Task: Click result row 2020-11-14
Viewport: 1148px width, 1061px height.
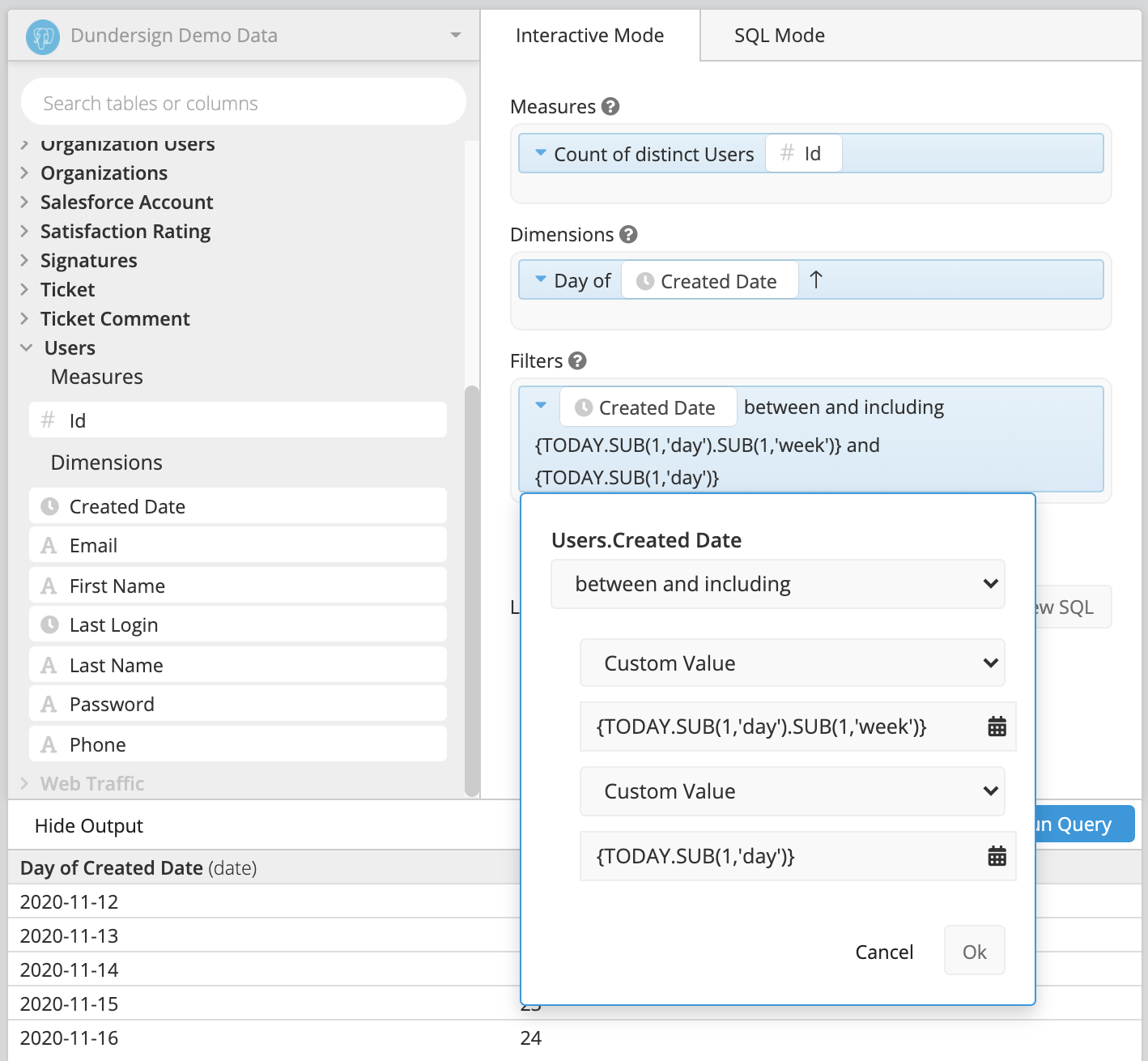Action: coord(70,969)
